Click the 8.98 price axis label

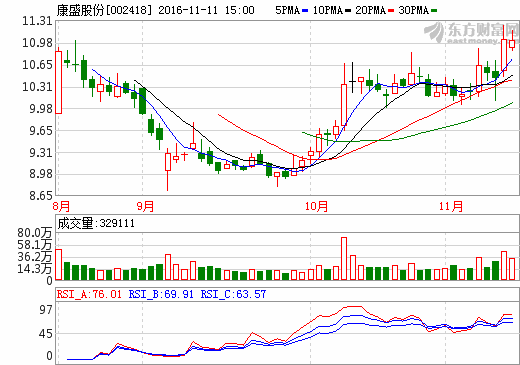click(41, 174)
